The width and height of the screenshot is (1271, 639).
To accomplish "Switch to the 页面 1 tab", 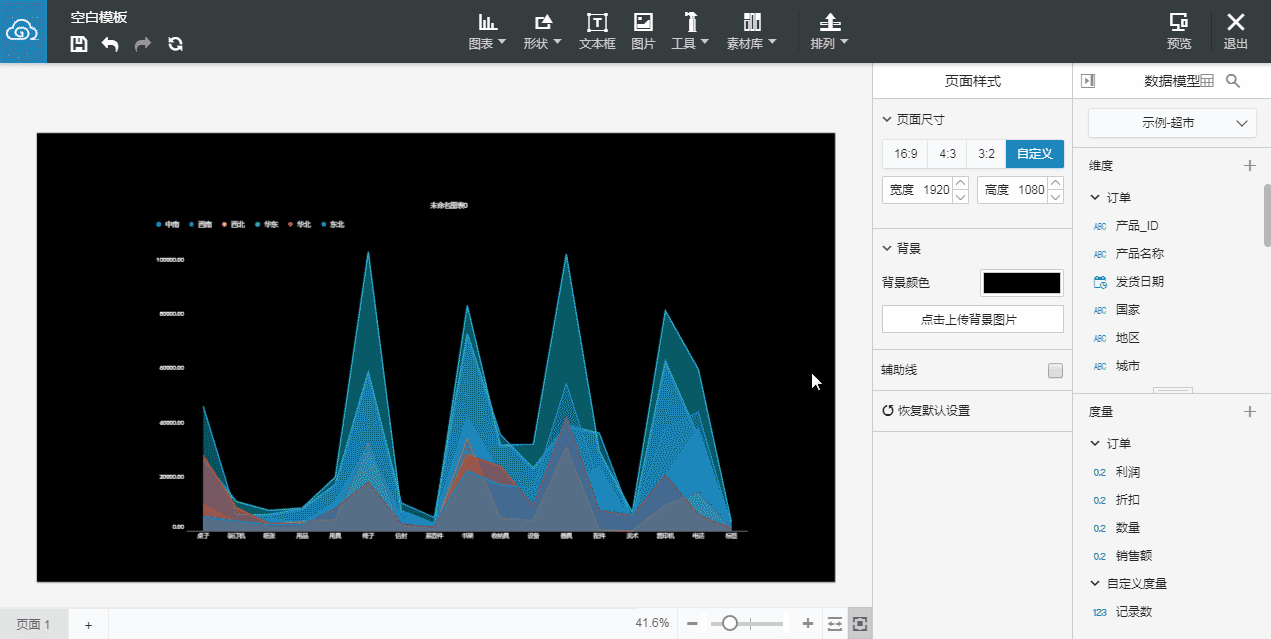I will coord(34,624).
